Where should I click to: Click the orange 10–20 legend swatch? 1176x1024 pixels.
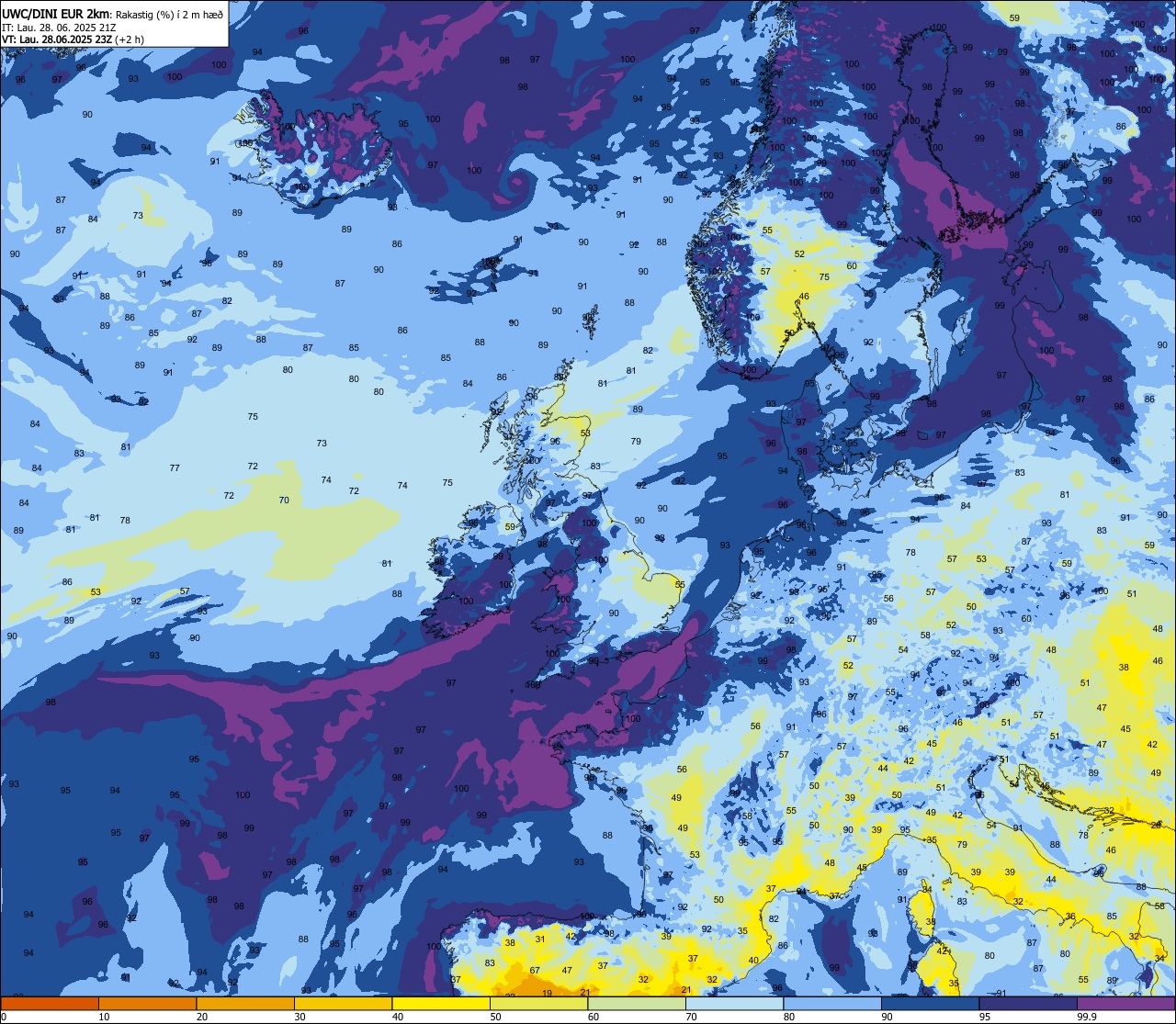click(x=147, y=1003)
